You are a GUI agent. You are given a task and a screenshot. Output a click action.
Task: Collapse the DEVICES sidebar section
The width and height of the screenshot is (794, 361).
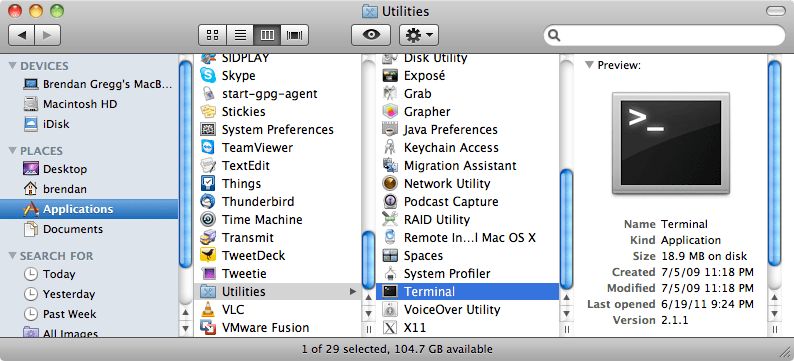point(13,66)
